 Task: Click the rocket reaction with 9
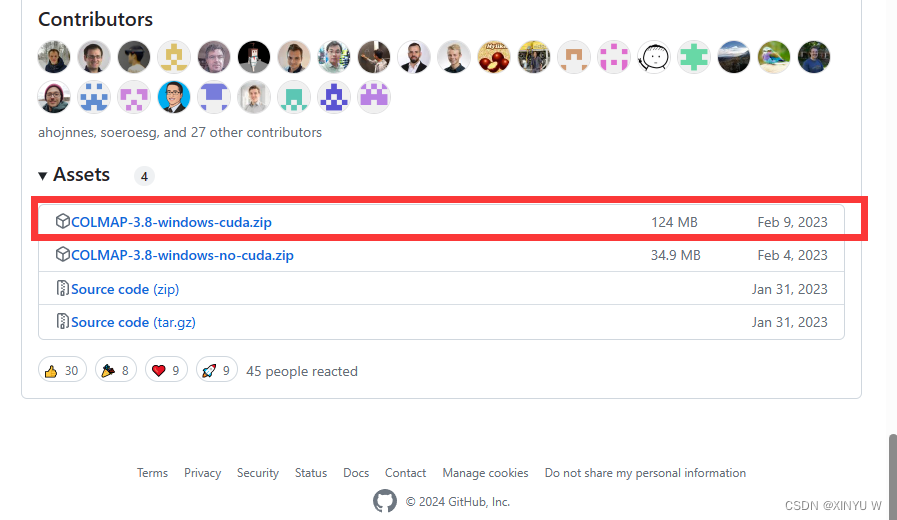click(x=217, y=370)
